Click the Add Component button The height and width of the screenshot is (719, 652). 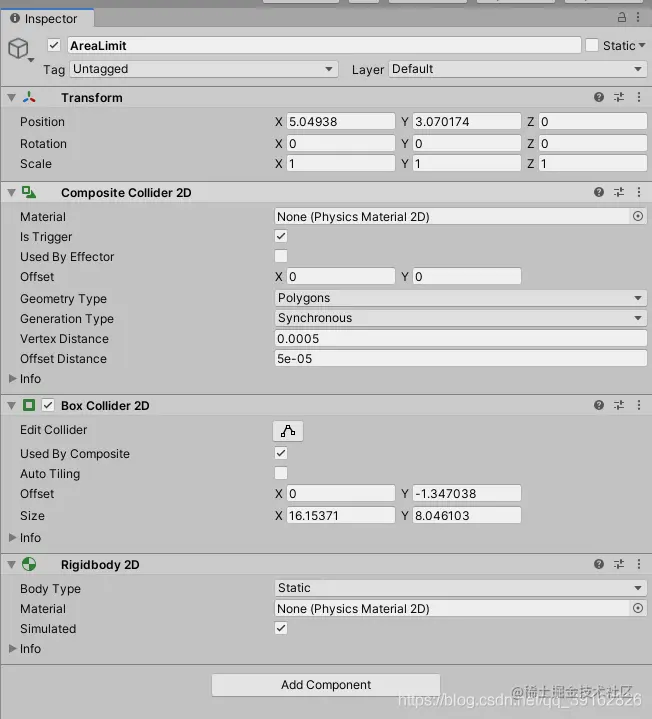(x=326, y=685)
